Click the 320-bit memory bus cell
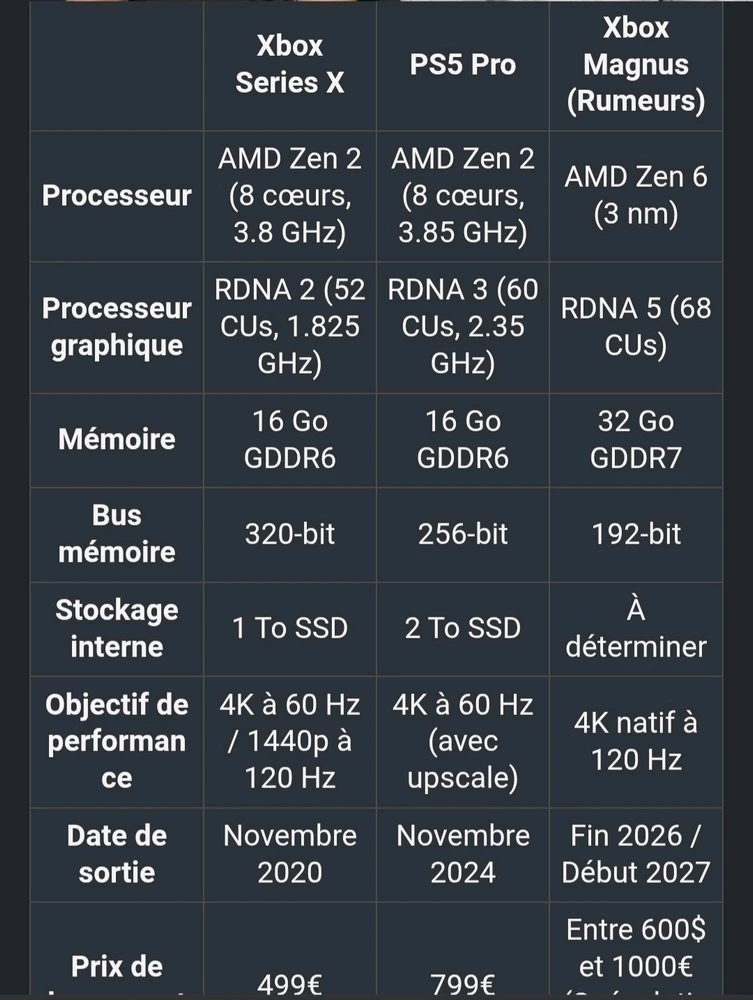The image size is (753, 1000). click(x=290, y=534)
